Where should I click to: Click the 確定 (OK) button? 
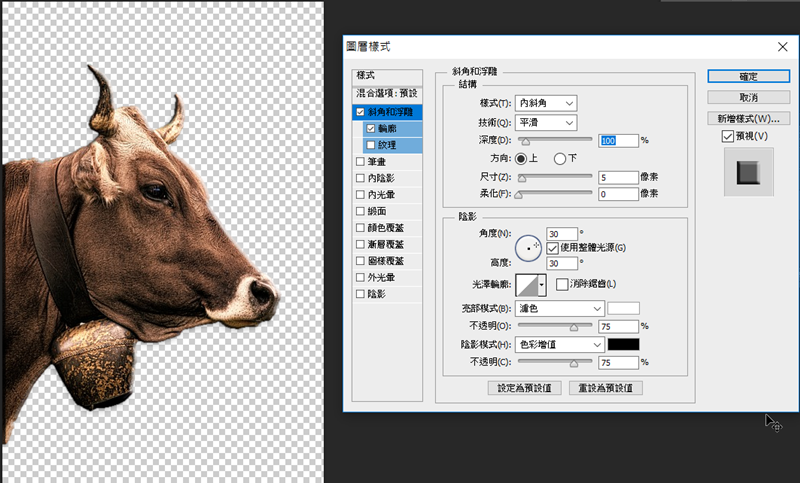747,76
